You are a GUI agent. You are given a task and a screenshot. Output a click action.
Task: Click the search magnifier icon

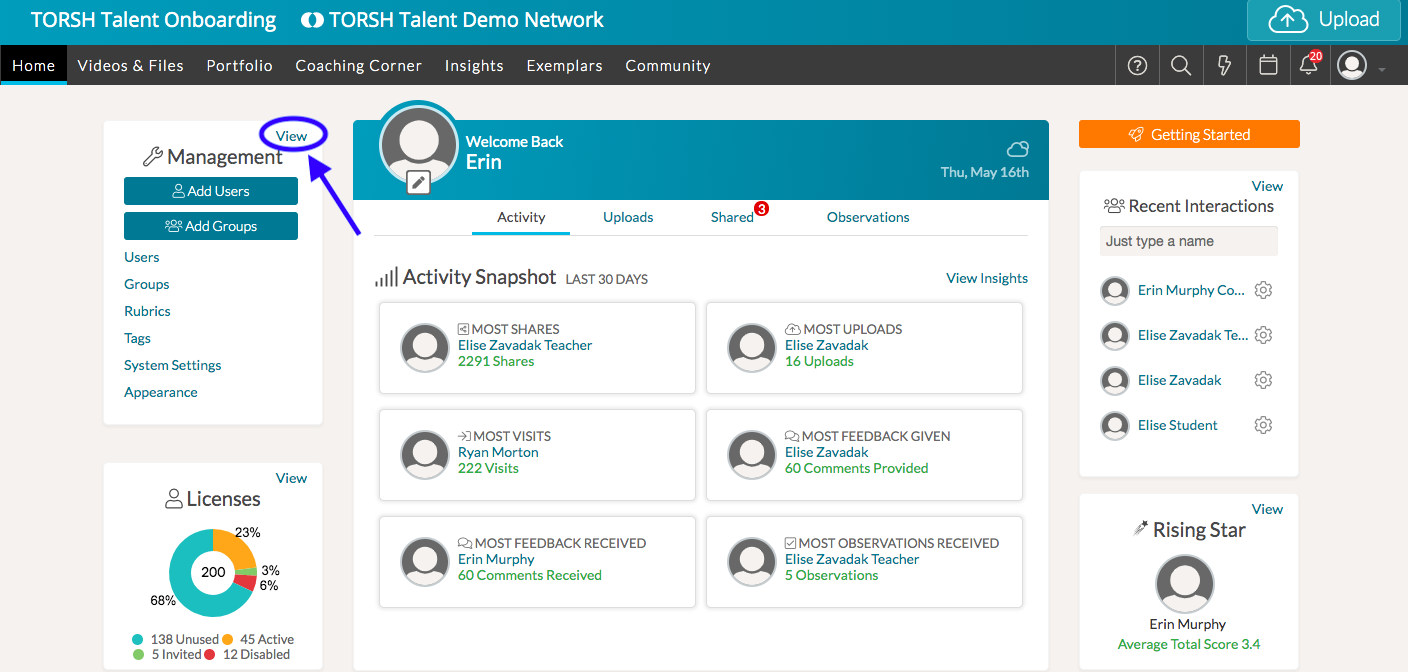click(1181, 66)
